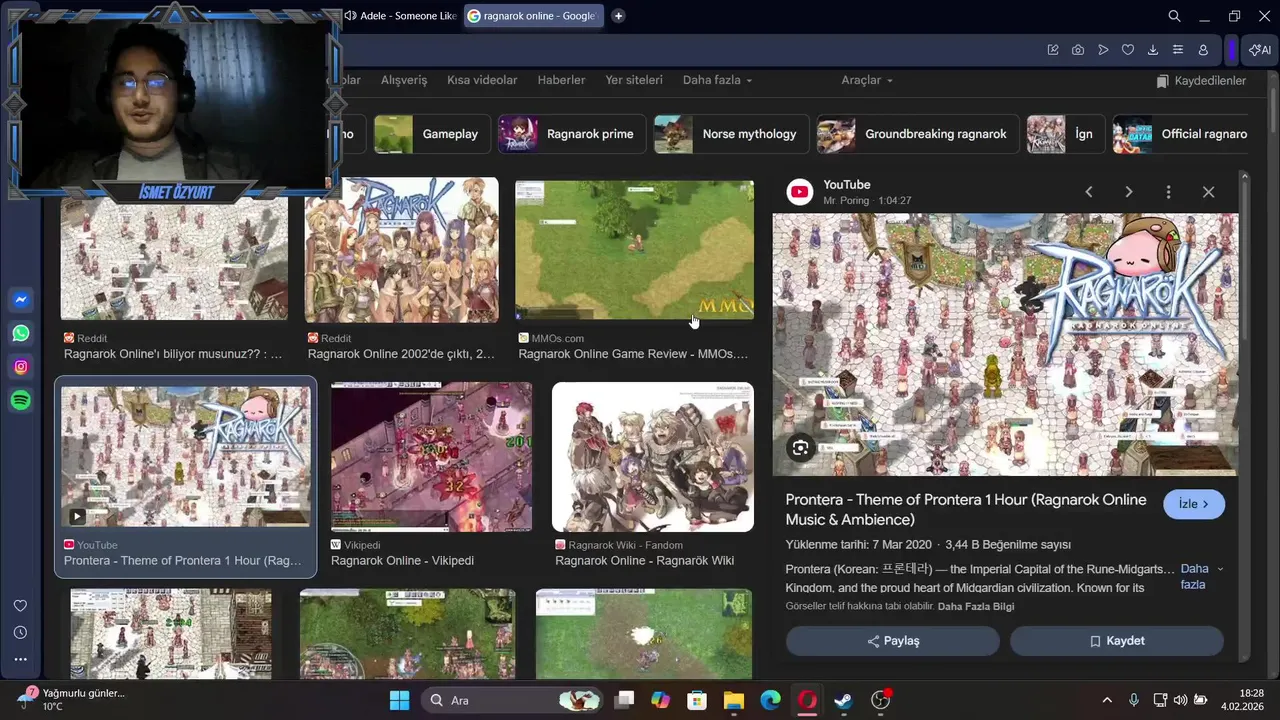Click the tab search magnifier icon
Viewport: 1280px width, 720px height.
coord(1175,16)
